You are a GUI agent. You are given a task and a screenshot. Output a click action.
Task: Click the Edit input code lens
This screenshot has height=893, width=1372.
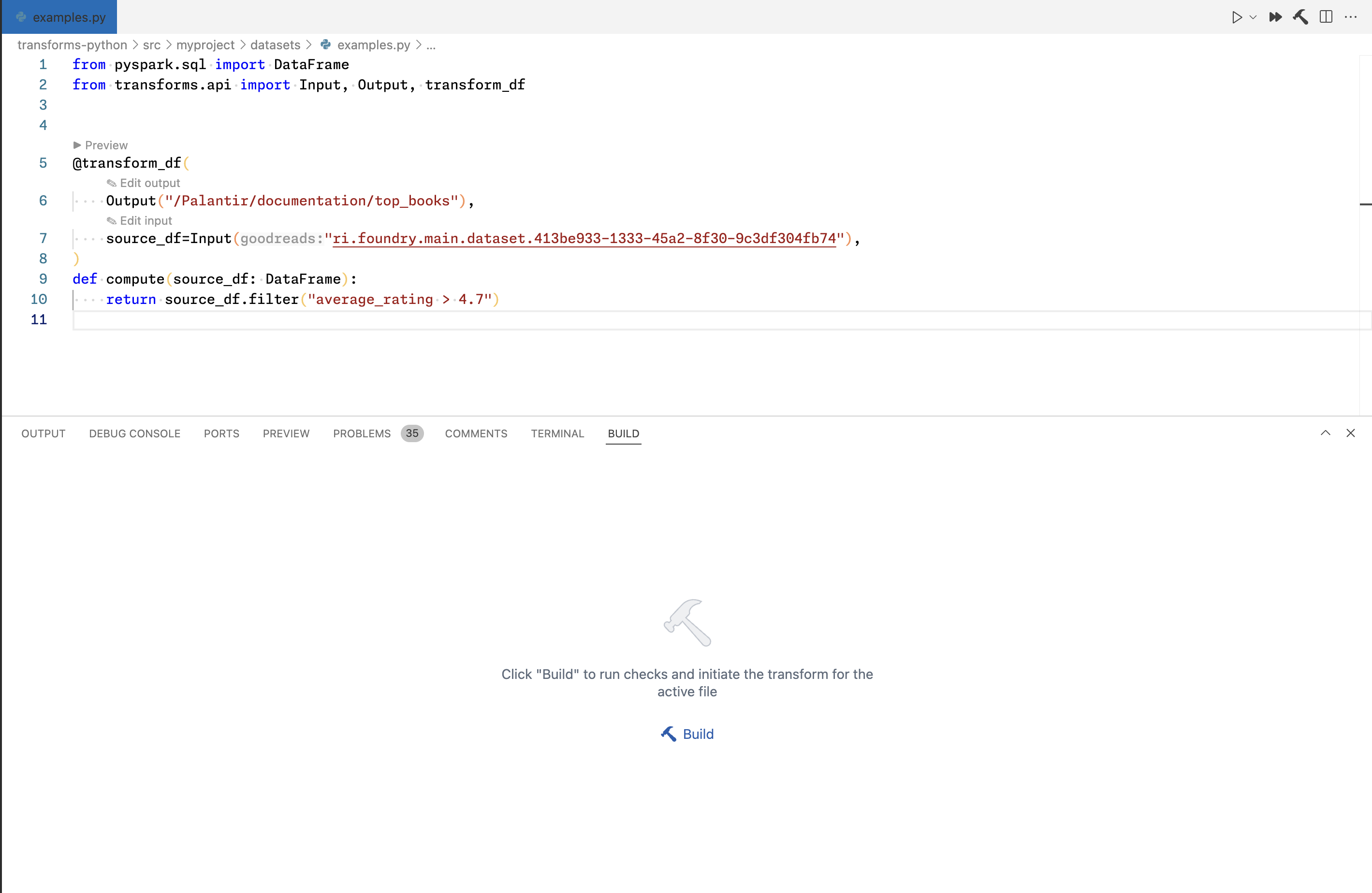(140, 221)
